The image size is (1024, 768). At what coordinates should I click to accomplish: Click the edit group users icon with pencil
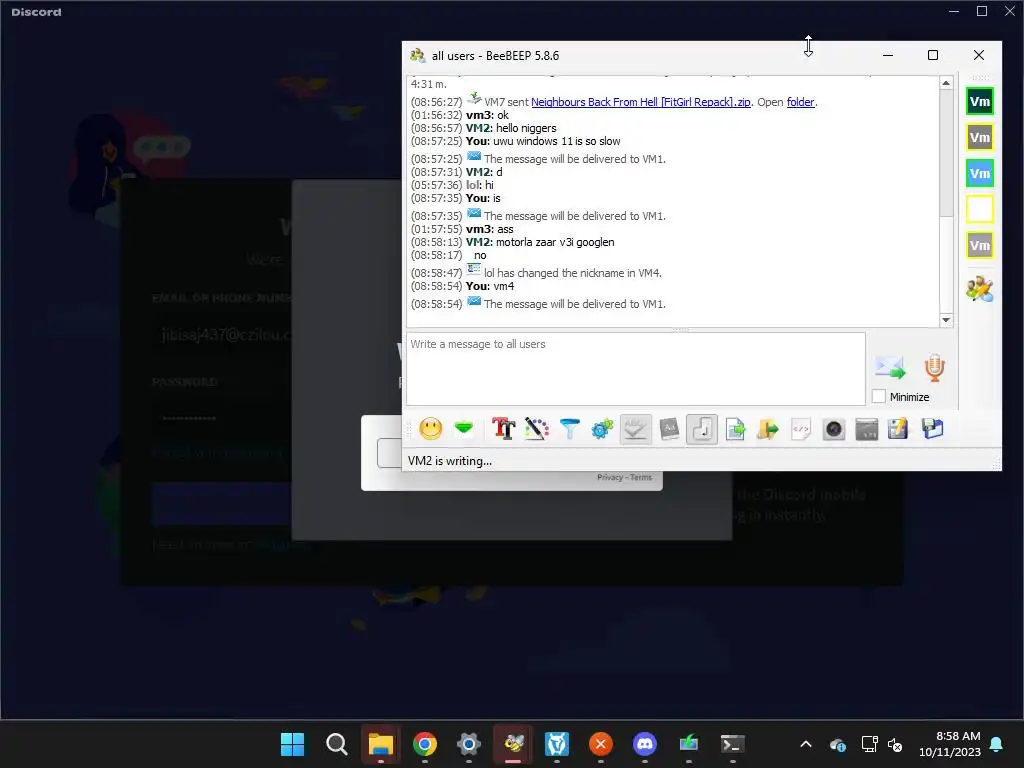point(980,288)
